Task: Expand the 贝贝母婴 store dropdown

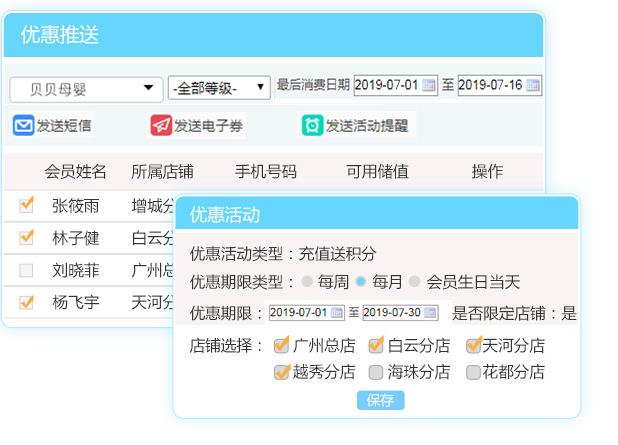Action: click(86, 88)
